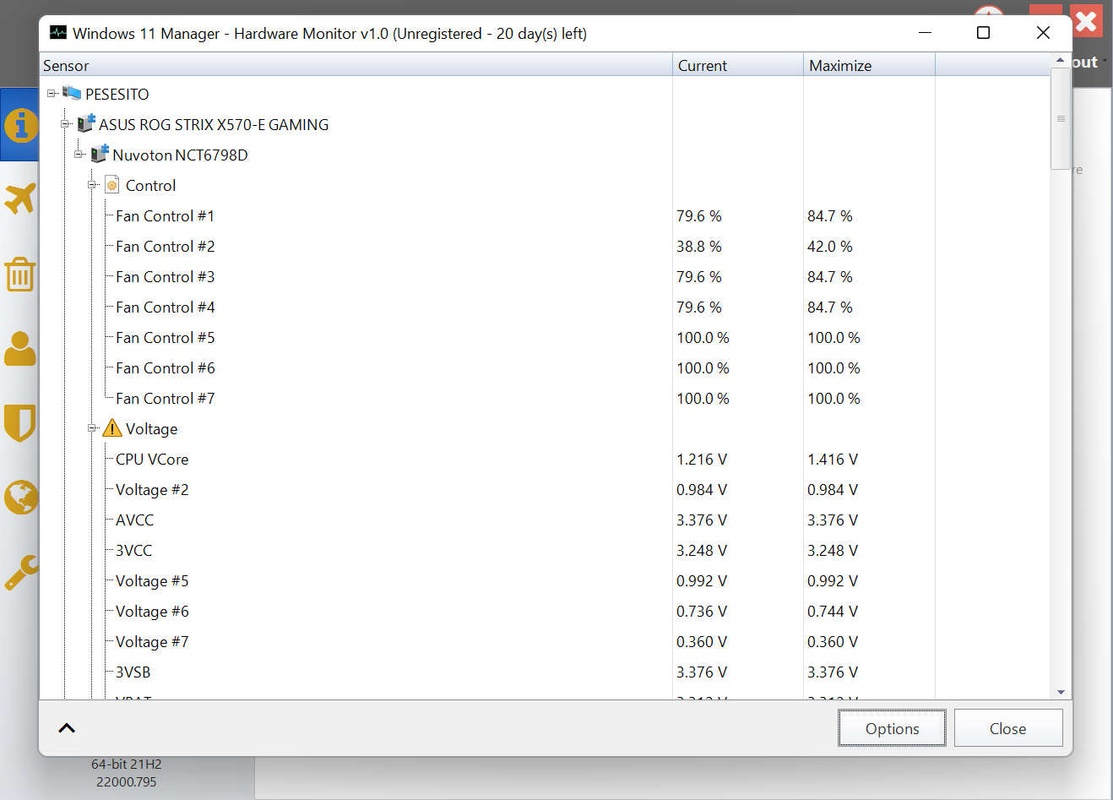The height and width of the screenshot is (800, 1113).
Task: Open the Misc. Utilities wrench sidebar icon
Action: (x=20, y=572)
